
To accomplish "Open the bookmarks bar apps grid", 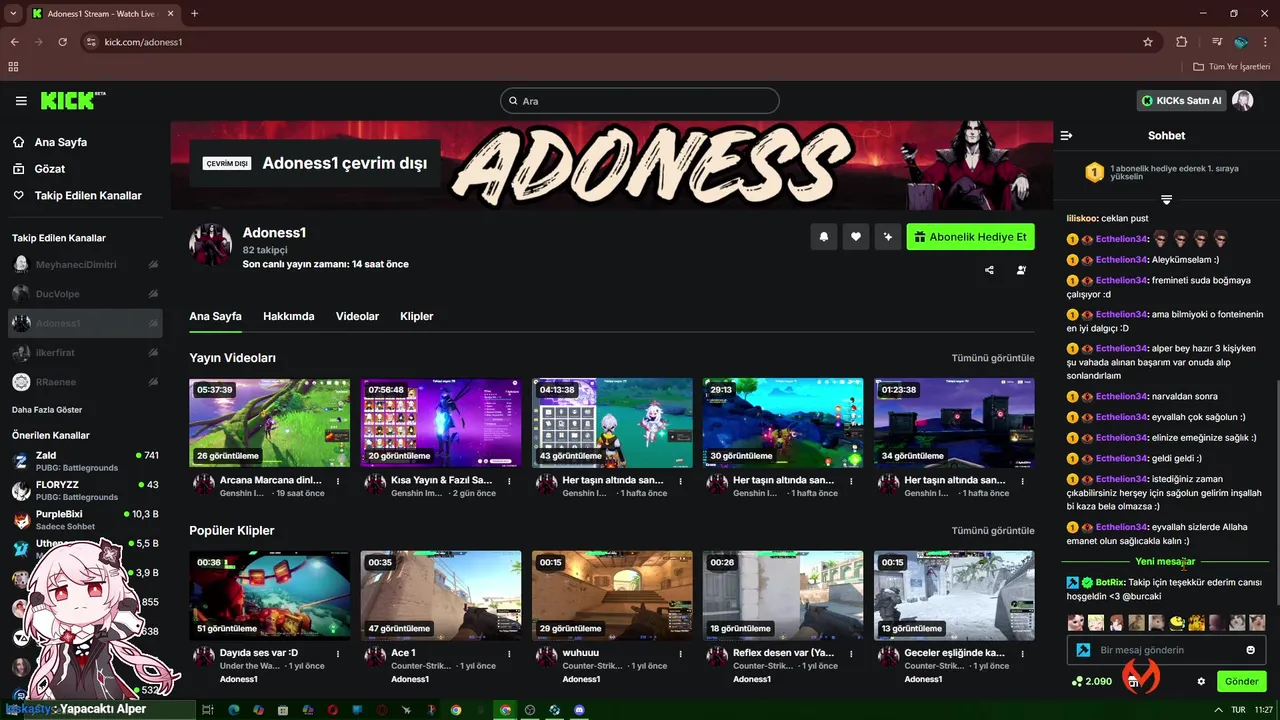I will coord(13,67).
